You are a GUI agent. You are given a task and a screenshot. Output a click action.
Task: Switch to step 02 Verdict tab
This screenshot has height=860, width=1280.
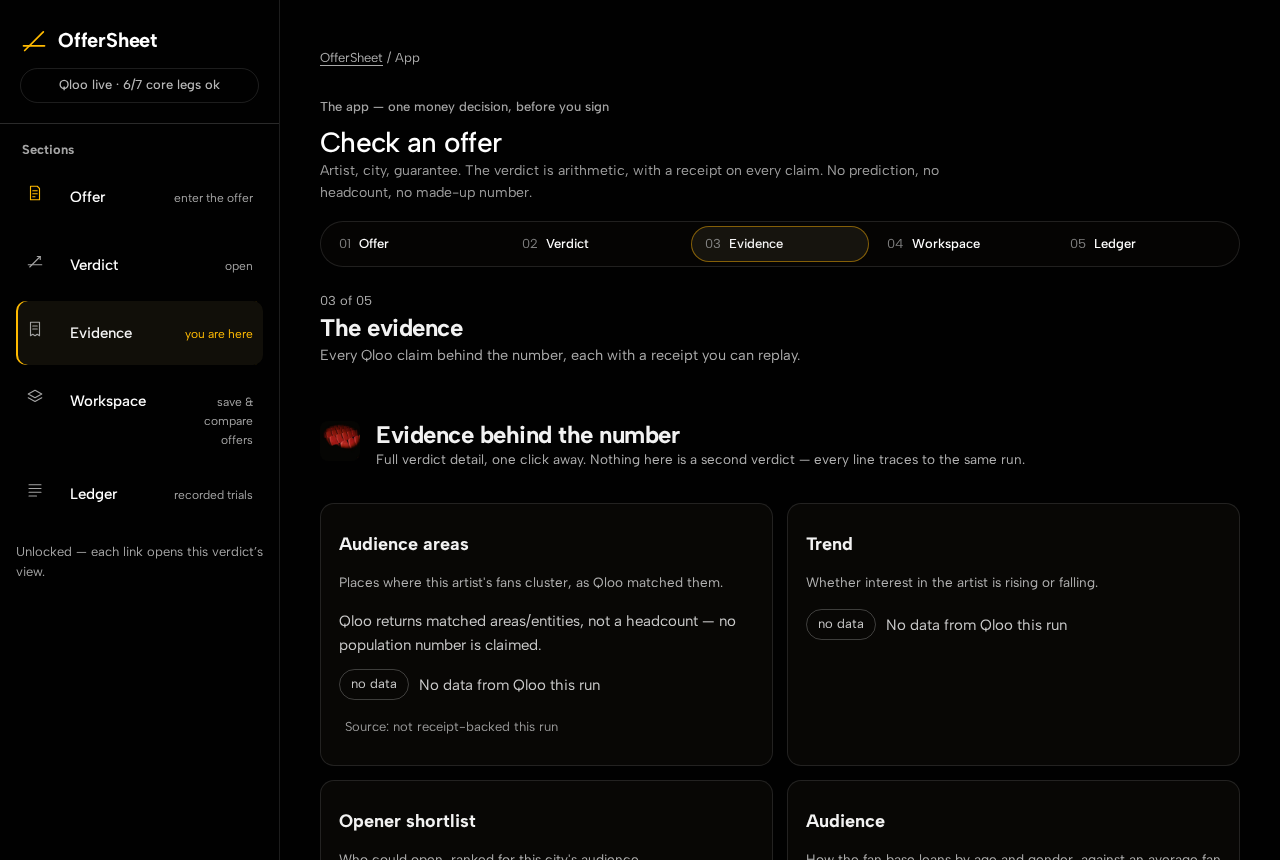pyautogui.click(x=597, y=244)
